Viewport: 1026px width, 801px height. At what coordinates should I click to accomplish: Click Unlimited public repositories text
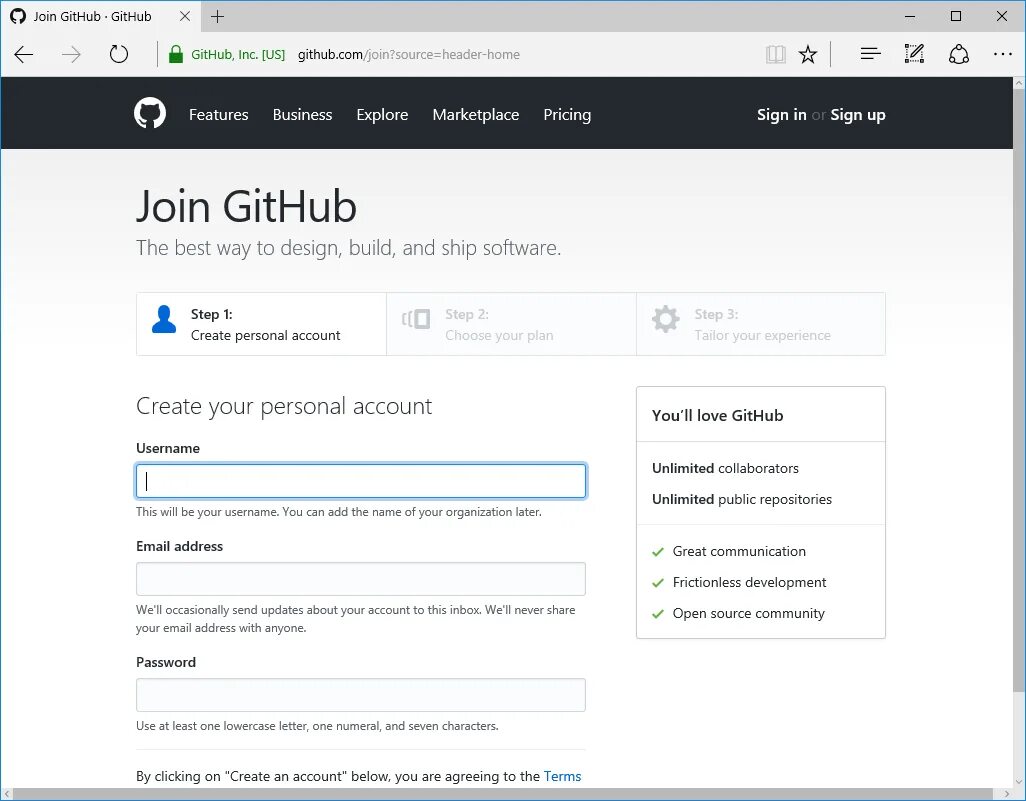tap(742, 499)
